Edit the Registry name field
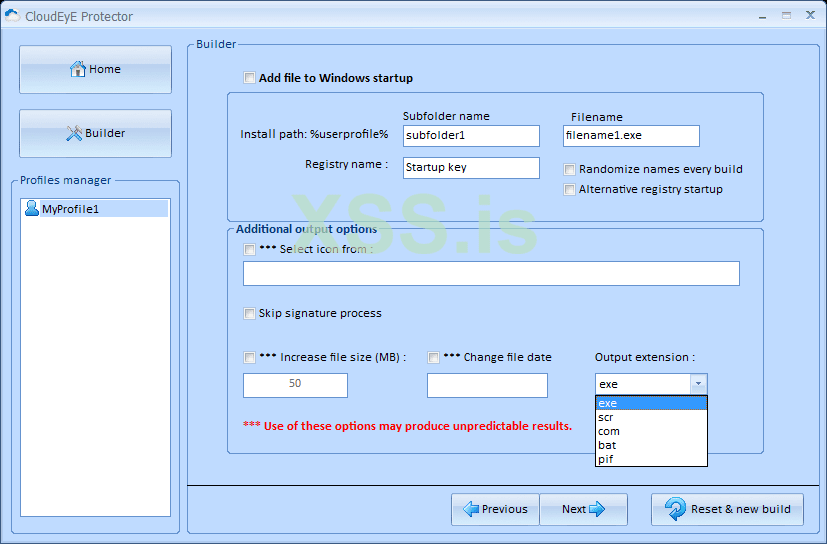The width and height of the screenshot is (827, 544). [x=471, y=168]
